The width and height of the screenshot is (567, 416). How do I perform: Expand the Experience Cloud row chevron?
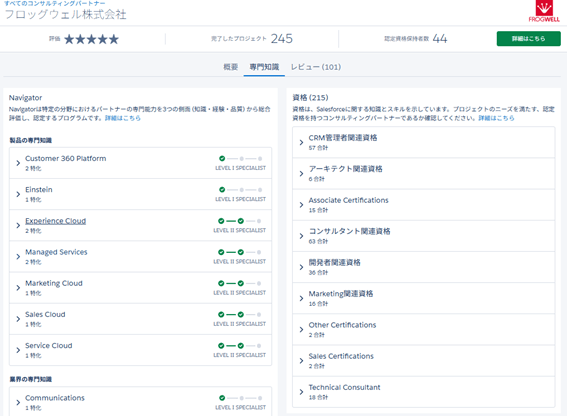(x=18, y=225)
